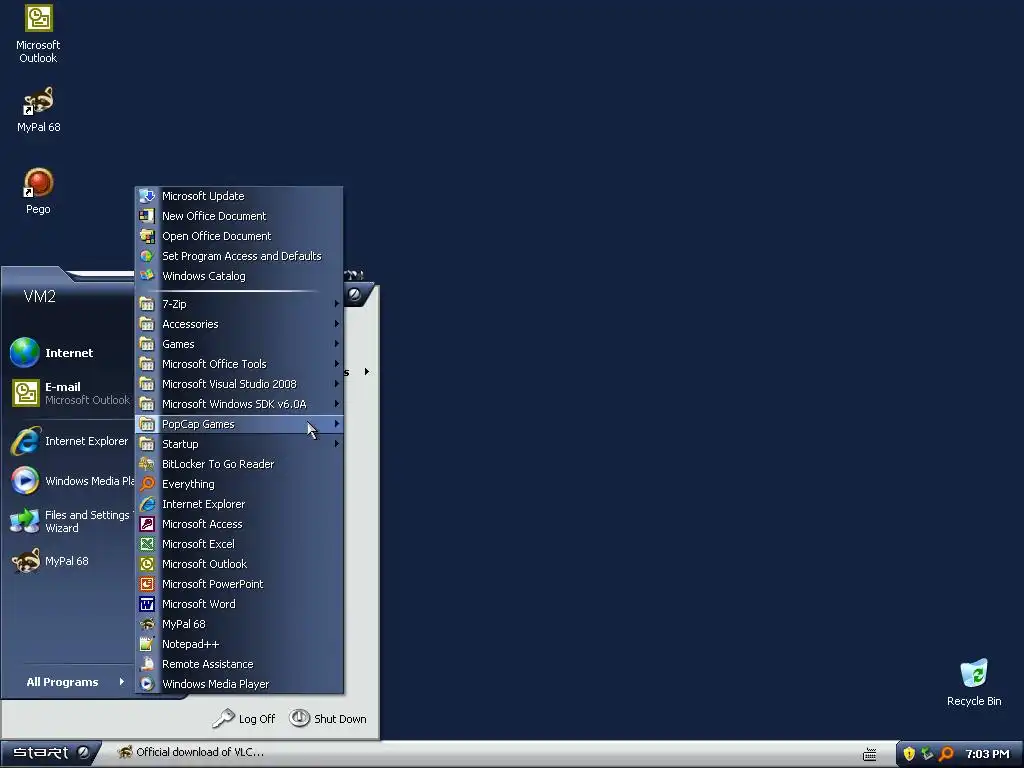Expand the 7-Zip program folder
This screenshot has height=768, width=1024.
pyautogui.click(x=238, y=304)
